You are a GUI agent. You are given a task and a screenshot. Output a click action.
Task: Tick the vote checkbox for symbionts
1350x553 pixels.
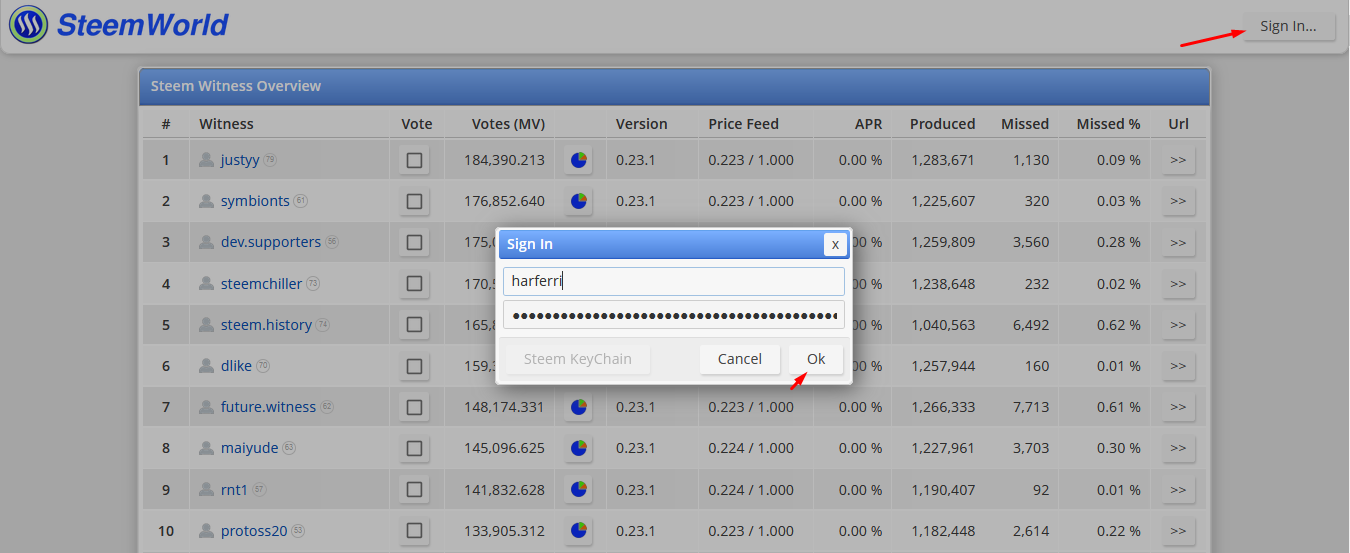point(414,201)
